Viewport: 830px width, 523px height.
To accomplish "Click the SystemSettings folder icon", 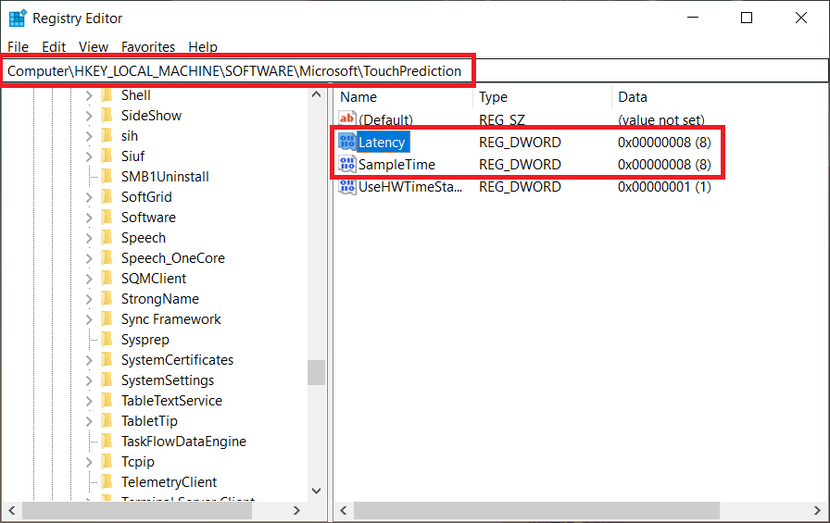I will coord(107,380).
